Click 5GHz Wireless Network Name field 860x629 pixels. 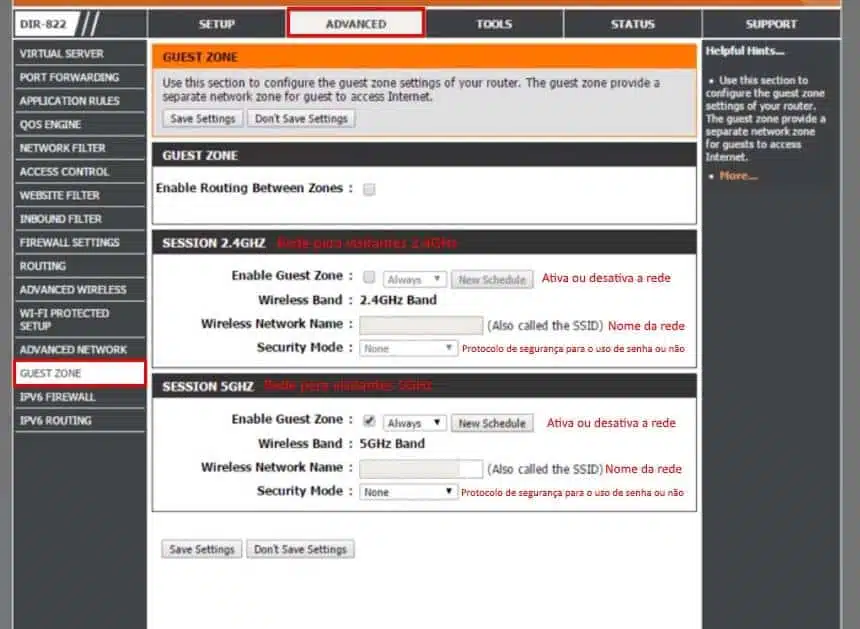[421, 469]
